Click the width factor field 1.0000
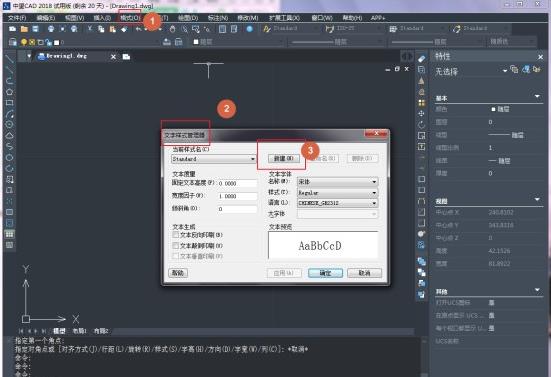 pyautogui.click(x=237, y=196)
